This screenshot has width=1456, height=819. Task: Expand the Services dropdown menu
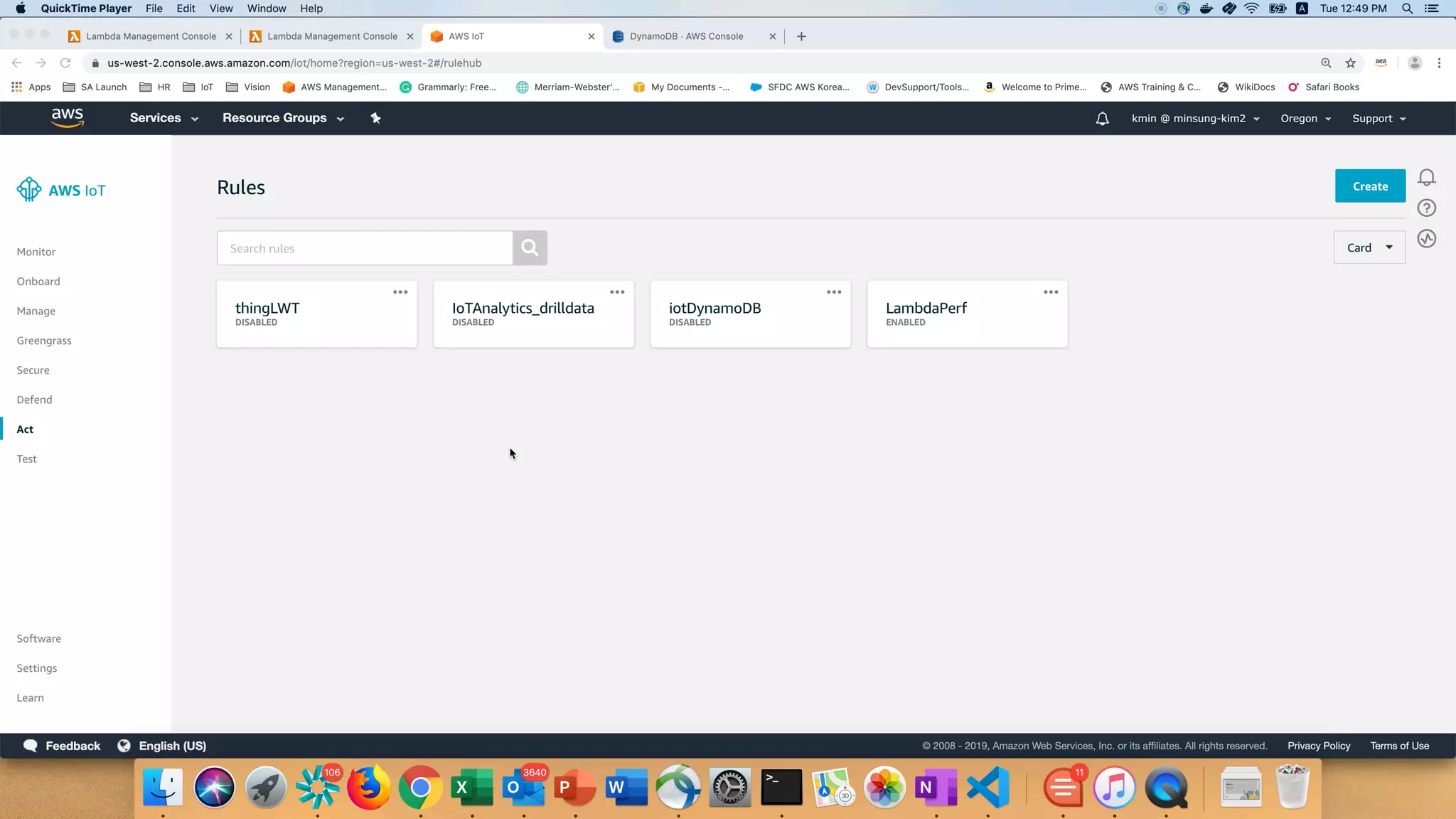click(x=164, y=118)
